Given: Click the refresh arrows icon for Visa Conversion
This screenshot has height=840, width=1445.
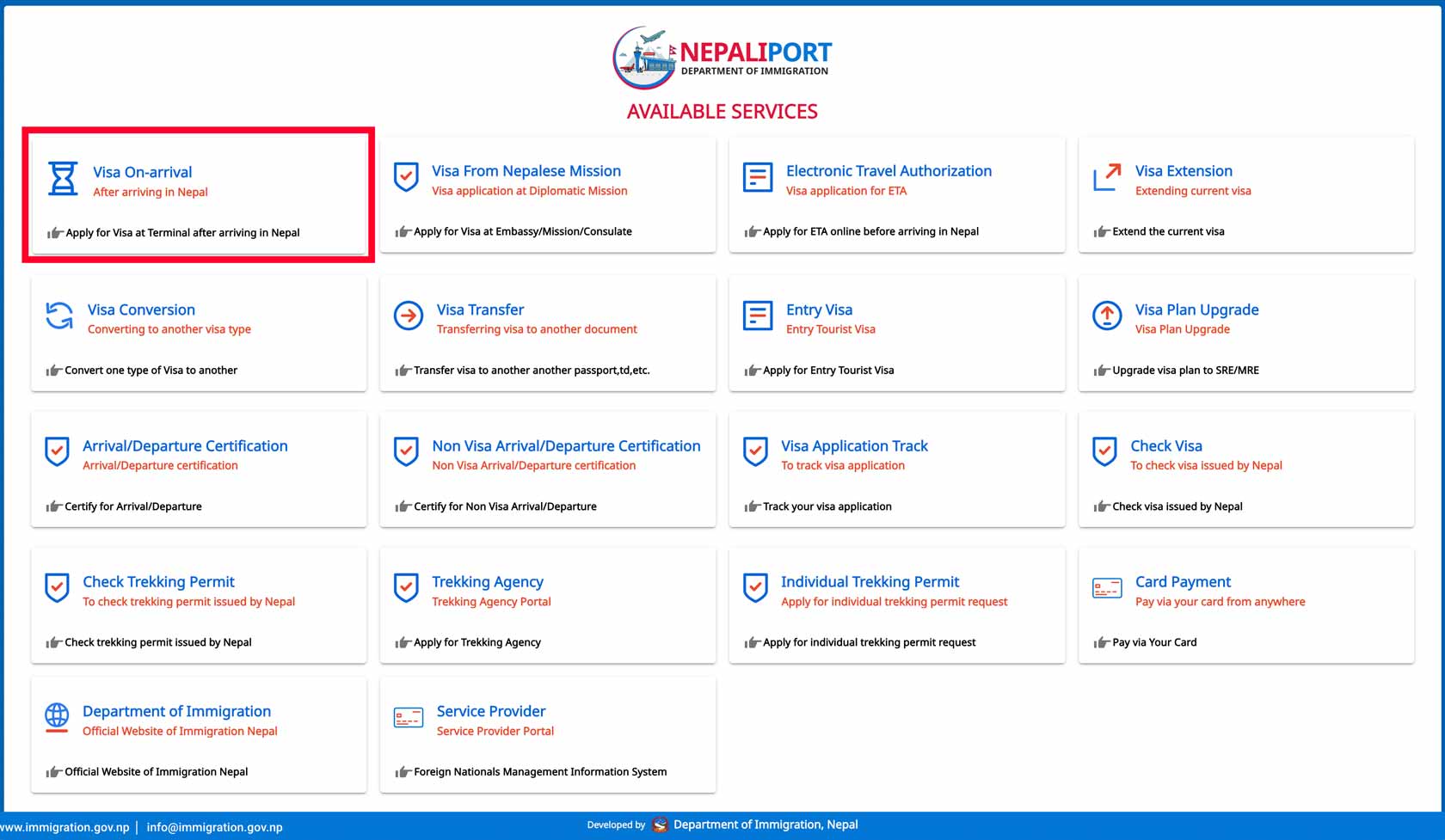Looking at the screenshot, I should [59, 316].
